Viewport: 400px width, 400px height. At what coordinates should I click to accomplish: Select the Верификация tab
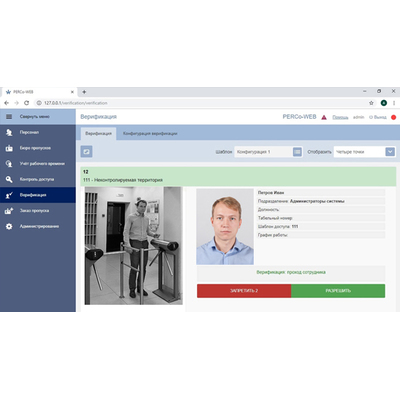pos(98,134)
